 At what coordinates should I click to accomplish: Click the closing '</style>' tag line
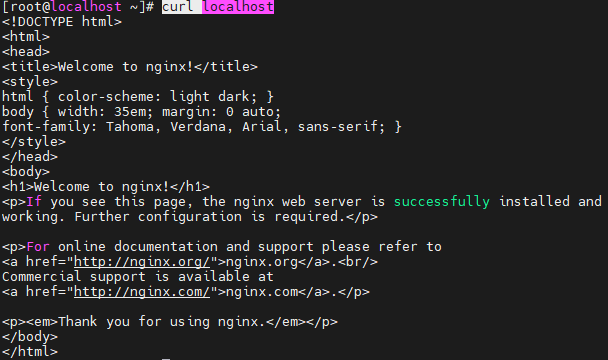(x=34, y=142)
